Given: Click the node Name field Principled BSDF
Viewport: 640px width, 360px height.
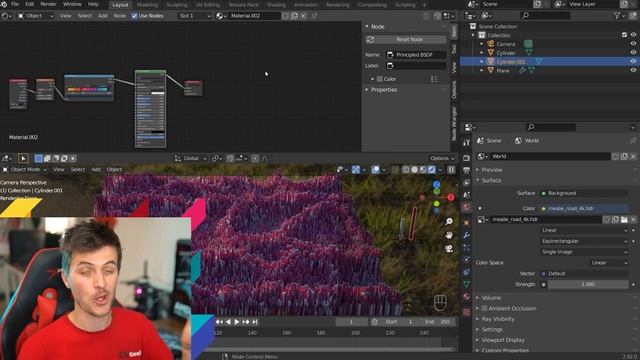Looking at the screenshot, I should (x=416, y=55).
